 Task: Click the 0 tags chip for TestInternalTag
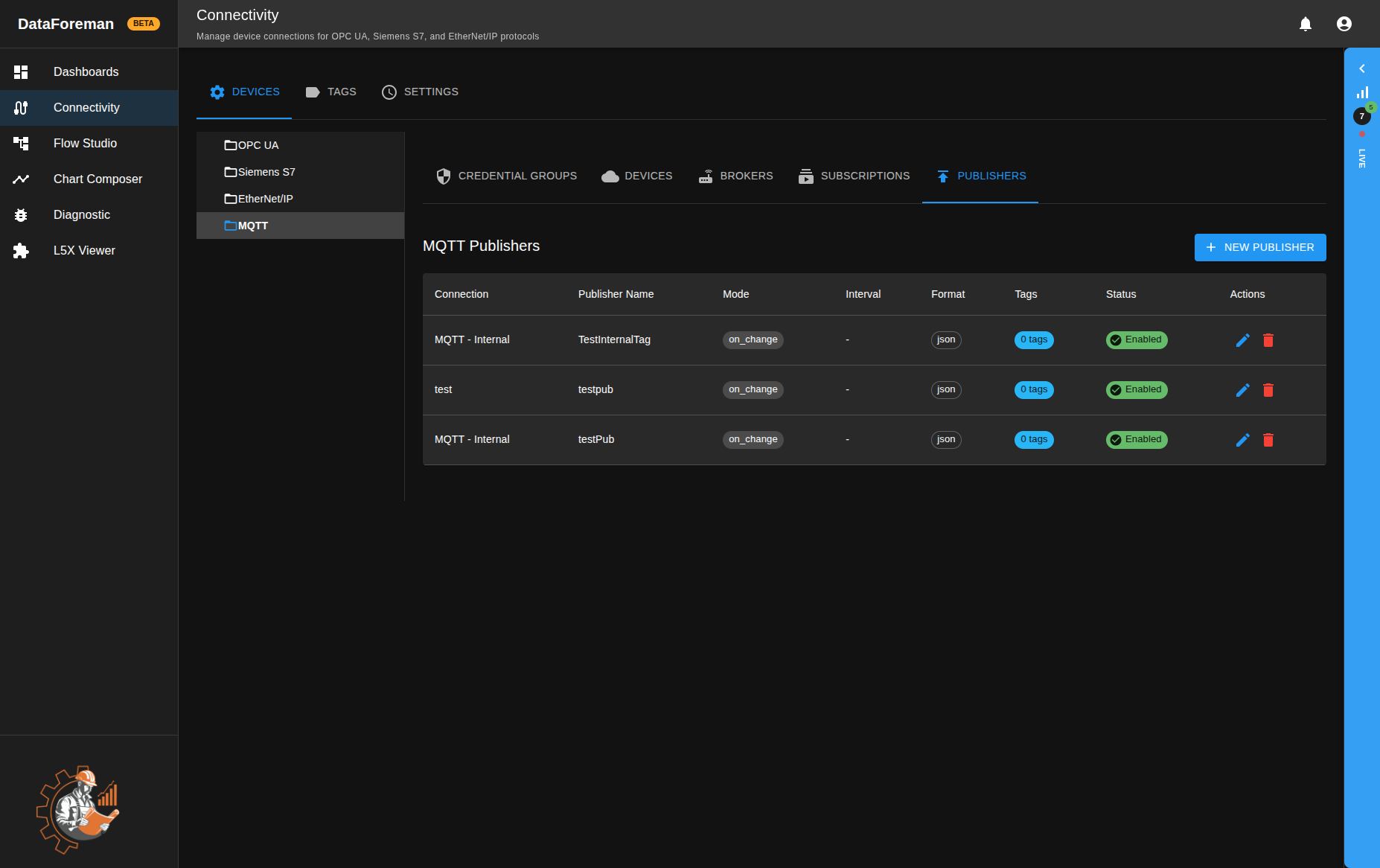(1033, 340)
